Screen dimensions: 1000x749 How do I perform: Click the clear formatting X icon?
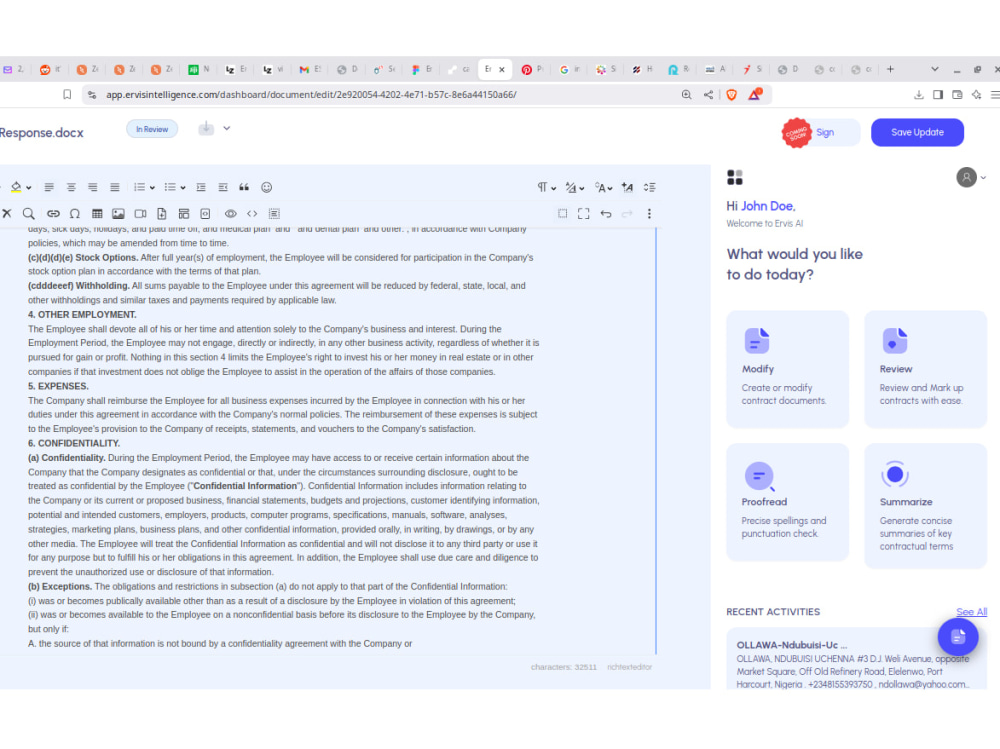click(x=7, y=213)
